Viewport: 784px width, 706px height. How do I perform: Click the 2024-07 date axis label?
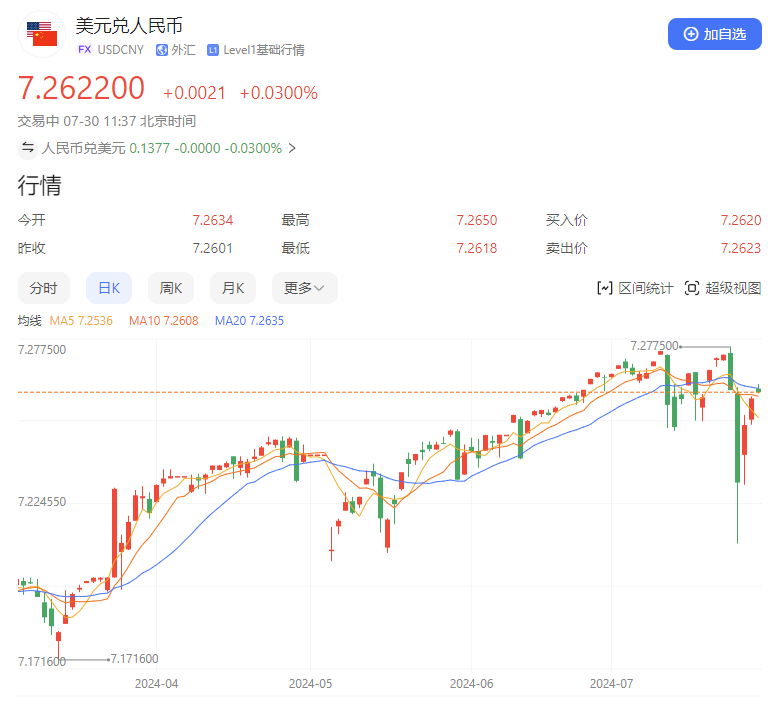tap(612, 684)
